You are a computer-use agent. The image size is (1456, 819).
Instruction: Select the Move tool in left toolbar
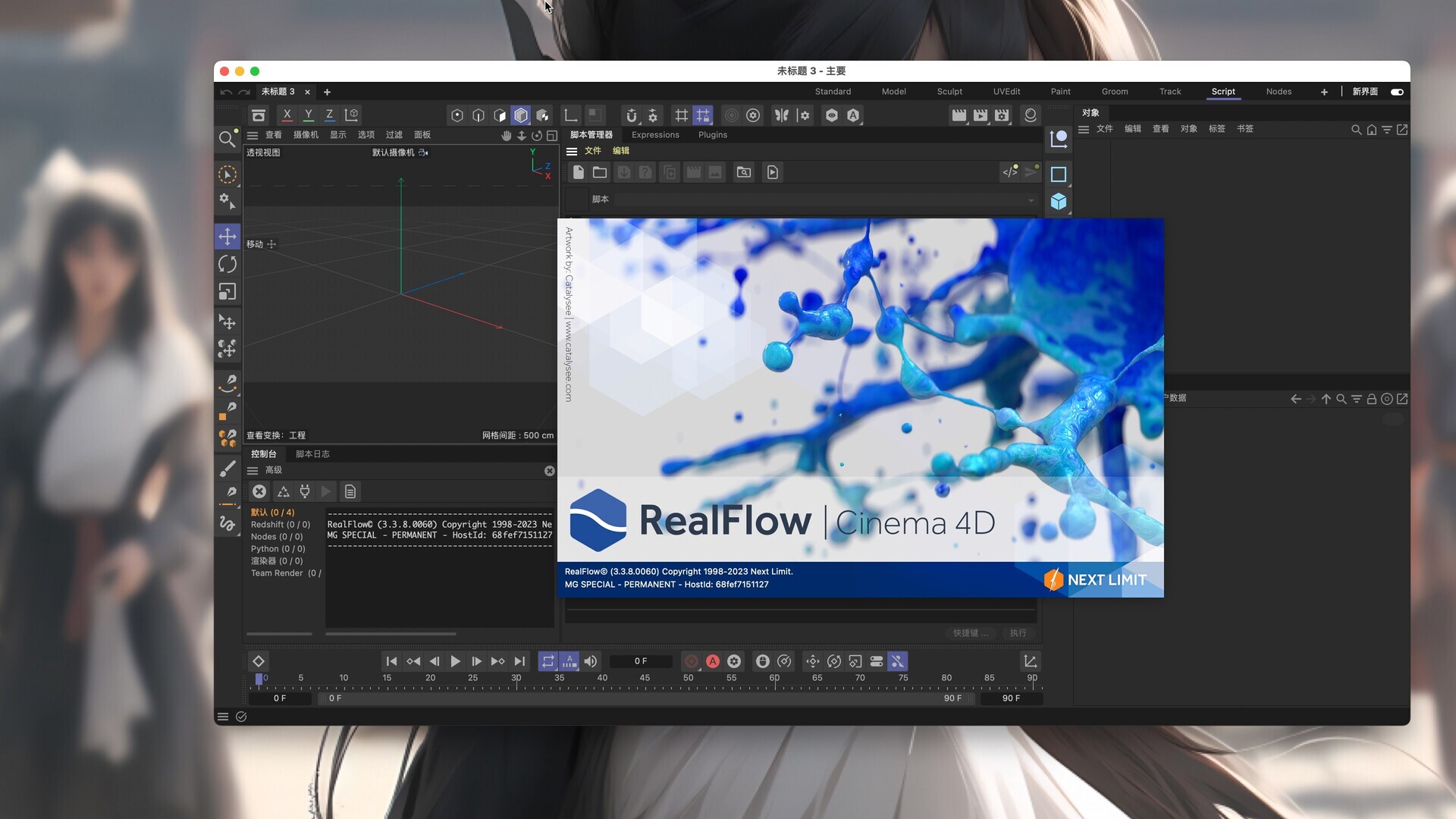point(227,237)
